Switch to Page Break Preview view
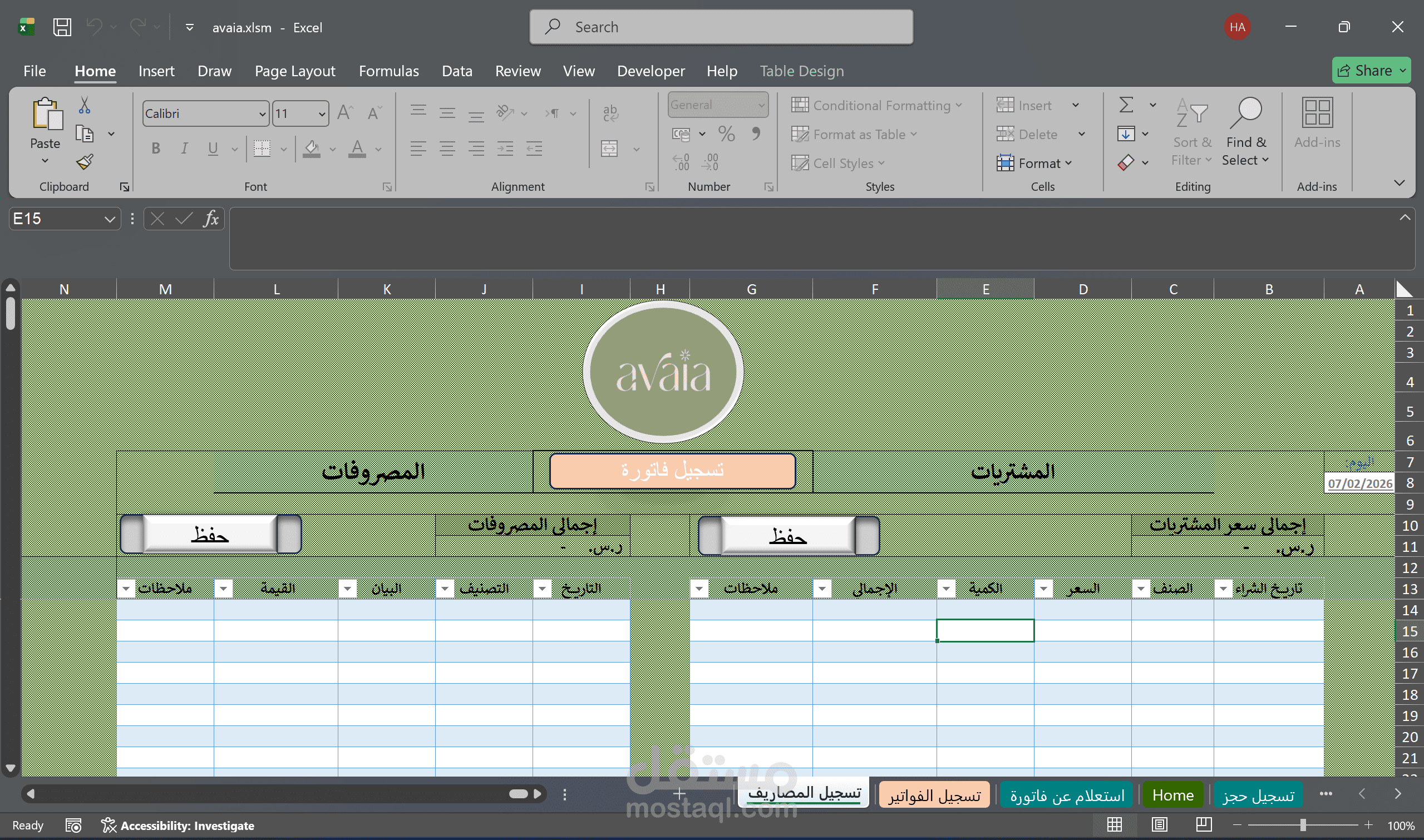This screenshot has width=1424, height=840. [1203, 825]
